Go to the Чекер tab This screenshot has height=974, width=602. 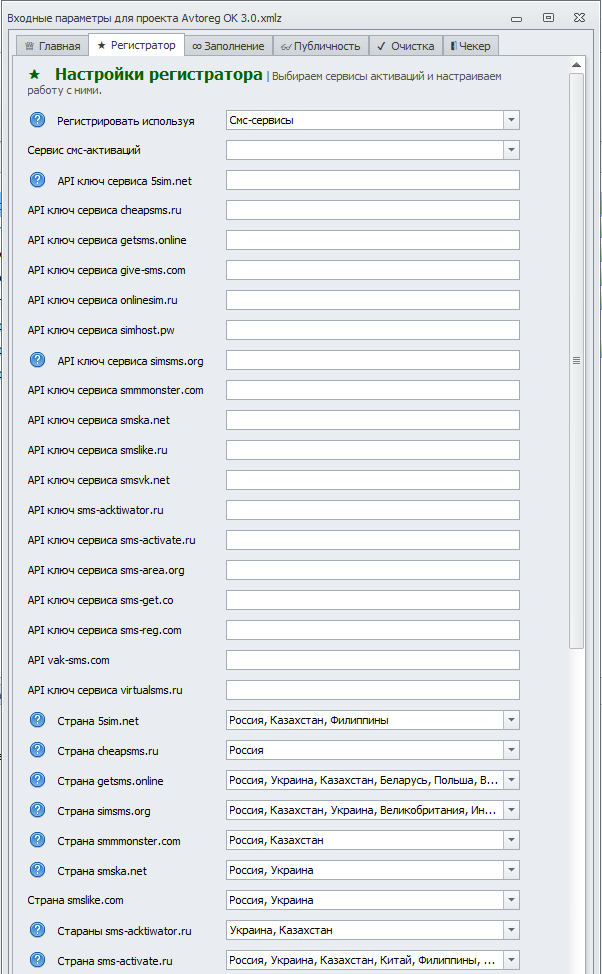pos(471,46)
